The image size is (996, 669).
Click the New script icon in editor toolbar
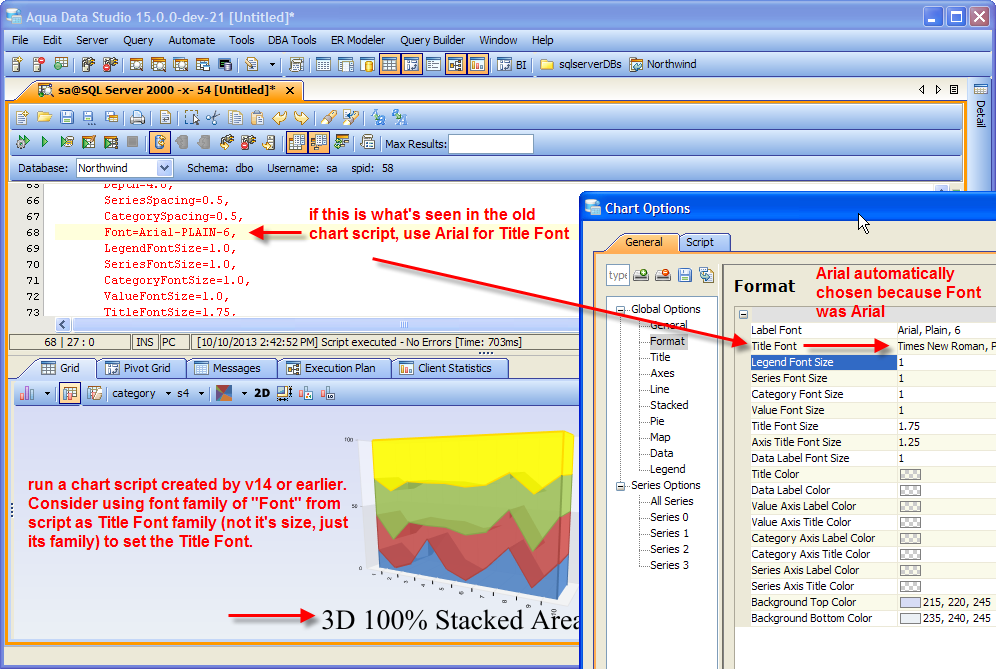(22, 118)
